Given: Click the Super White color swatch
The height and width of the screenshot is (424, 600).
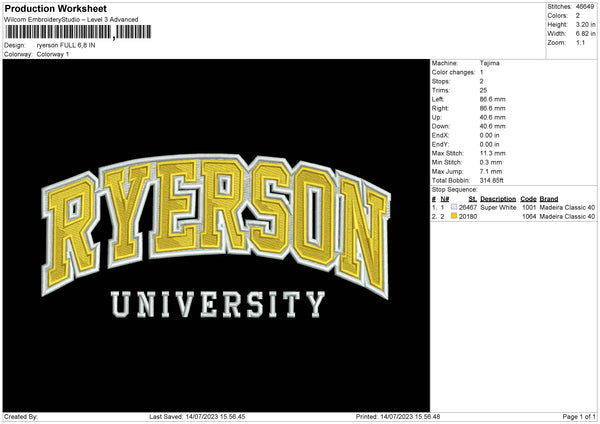Looking at the screenshot, I should pos(454,207).
